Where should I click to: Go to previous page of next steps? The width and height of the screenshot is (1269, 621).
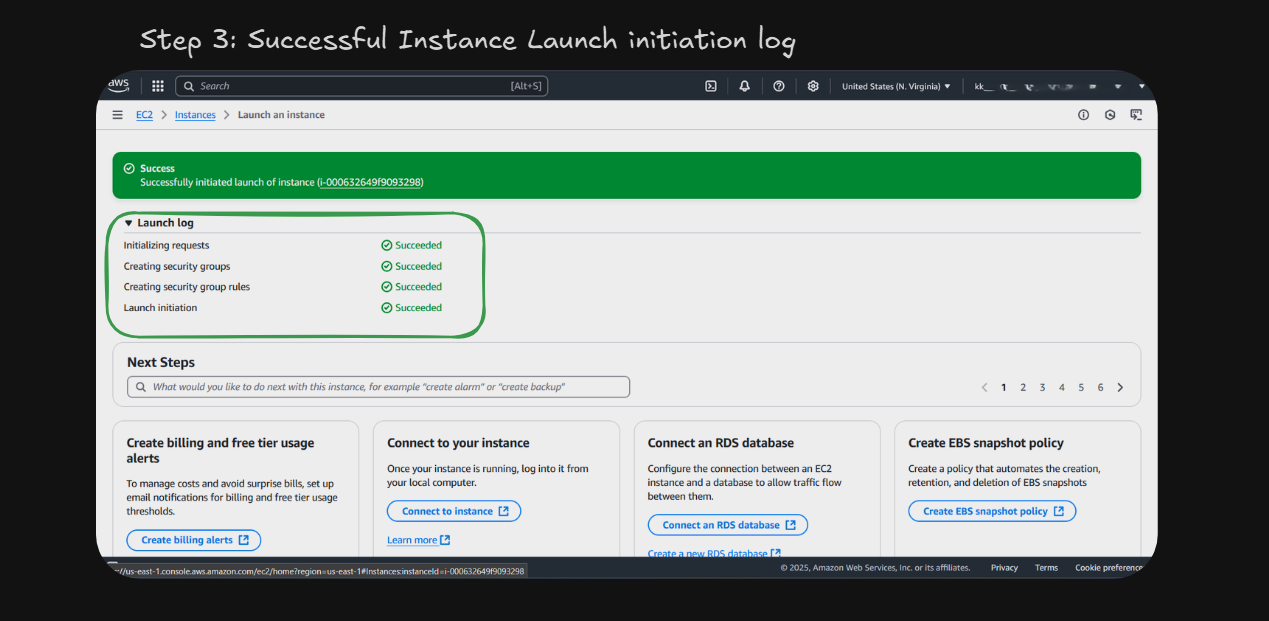[x=984, y=387]
